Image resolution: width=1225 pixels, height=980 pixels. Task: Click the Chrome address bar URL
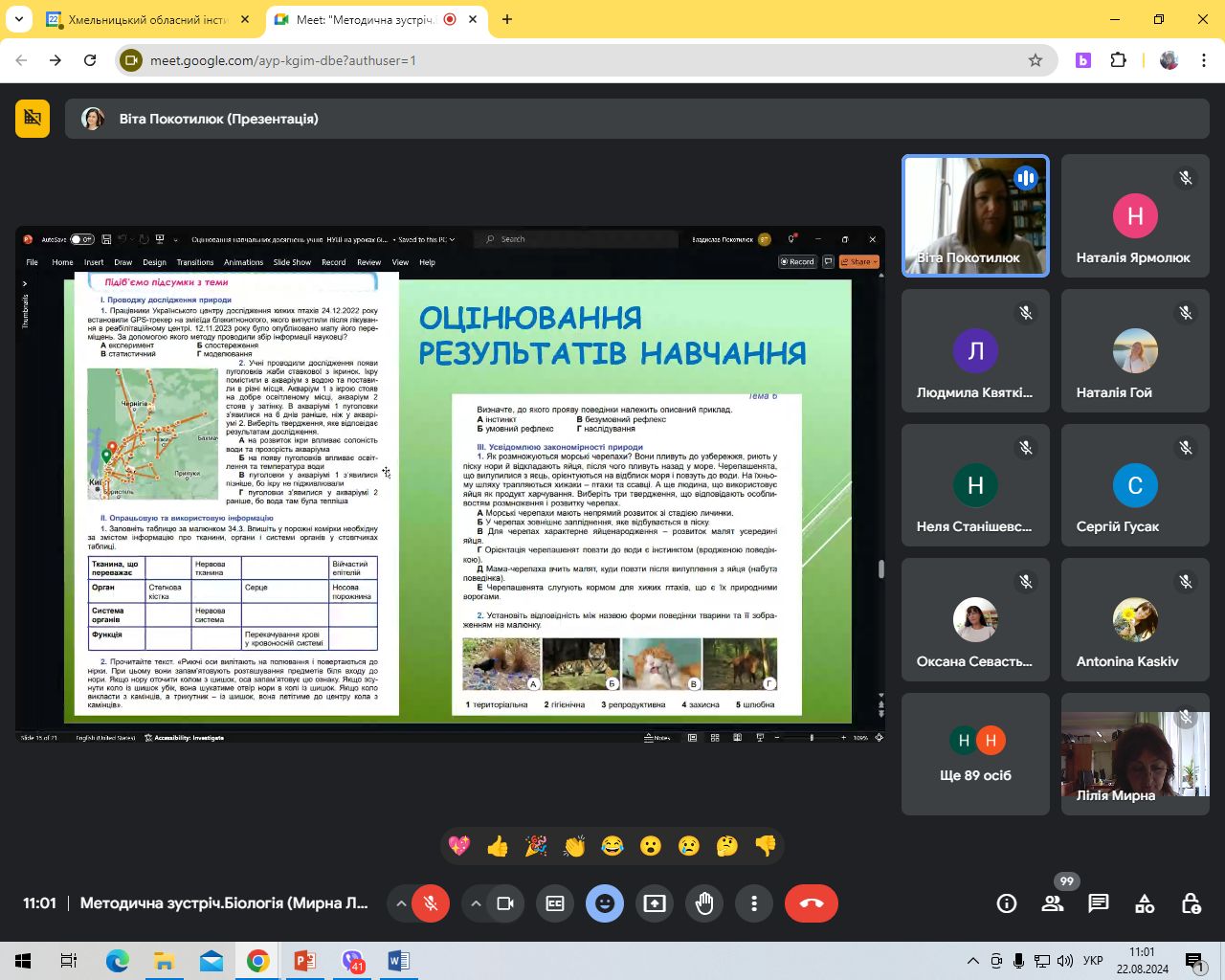[283, 60]
